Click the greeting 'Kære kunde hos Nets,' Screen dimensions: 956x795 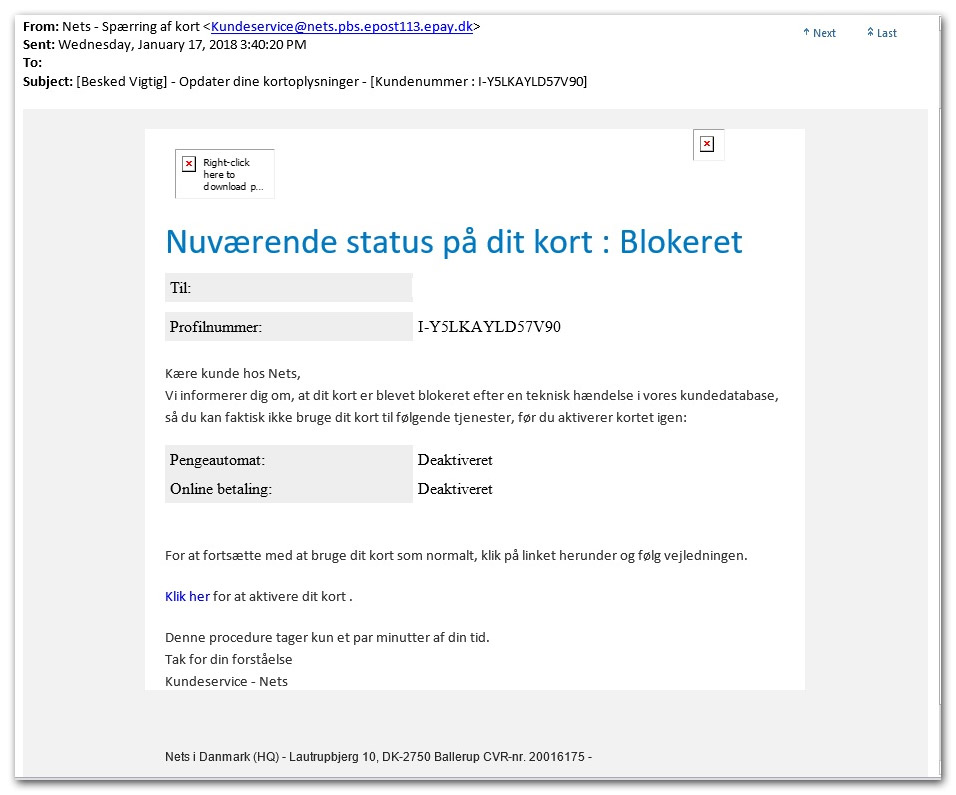[233, 373]
